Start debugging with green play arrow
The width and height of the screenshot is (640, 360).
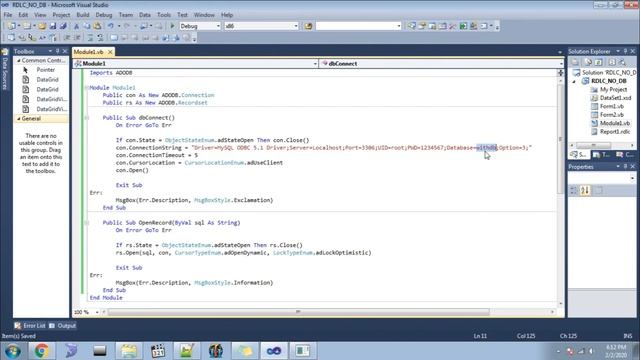[172, 26]
